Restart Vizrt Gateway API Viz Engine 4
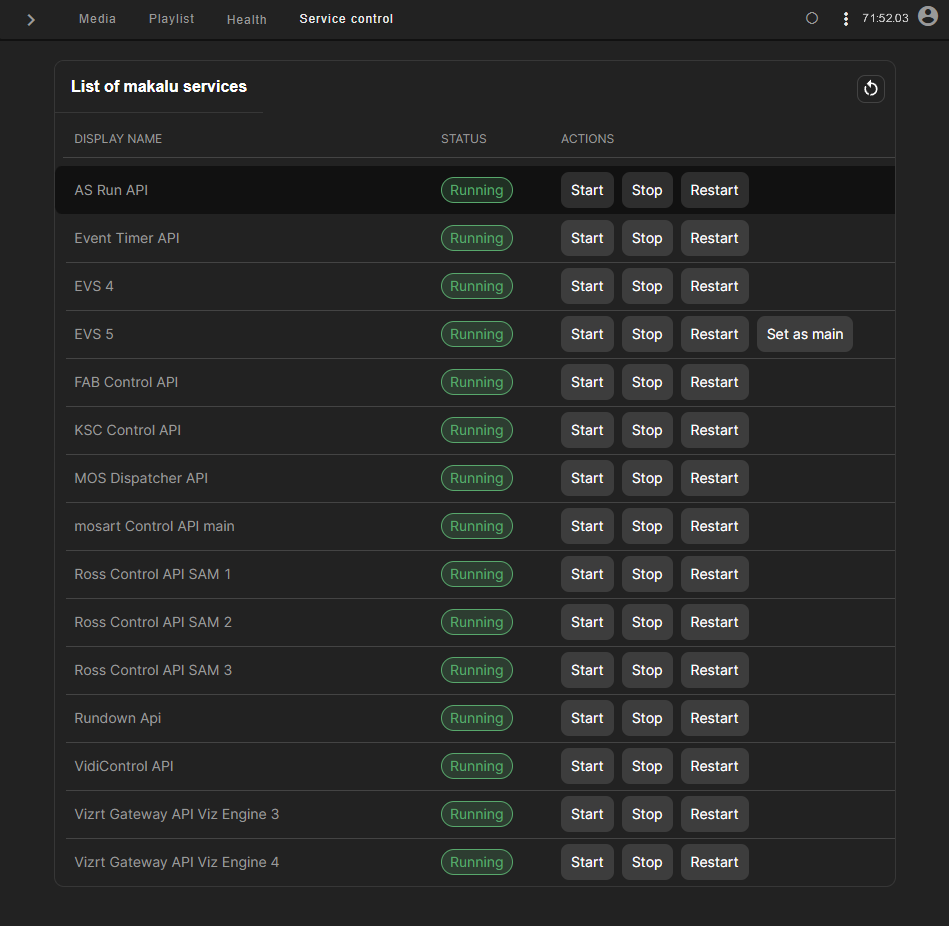Viewport: 949px width, 926px height. pyautogui.click(x=714, y=862)
